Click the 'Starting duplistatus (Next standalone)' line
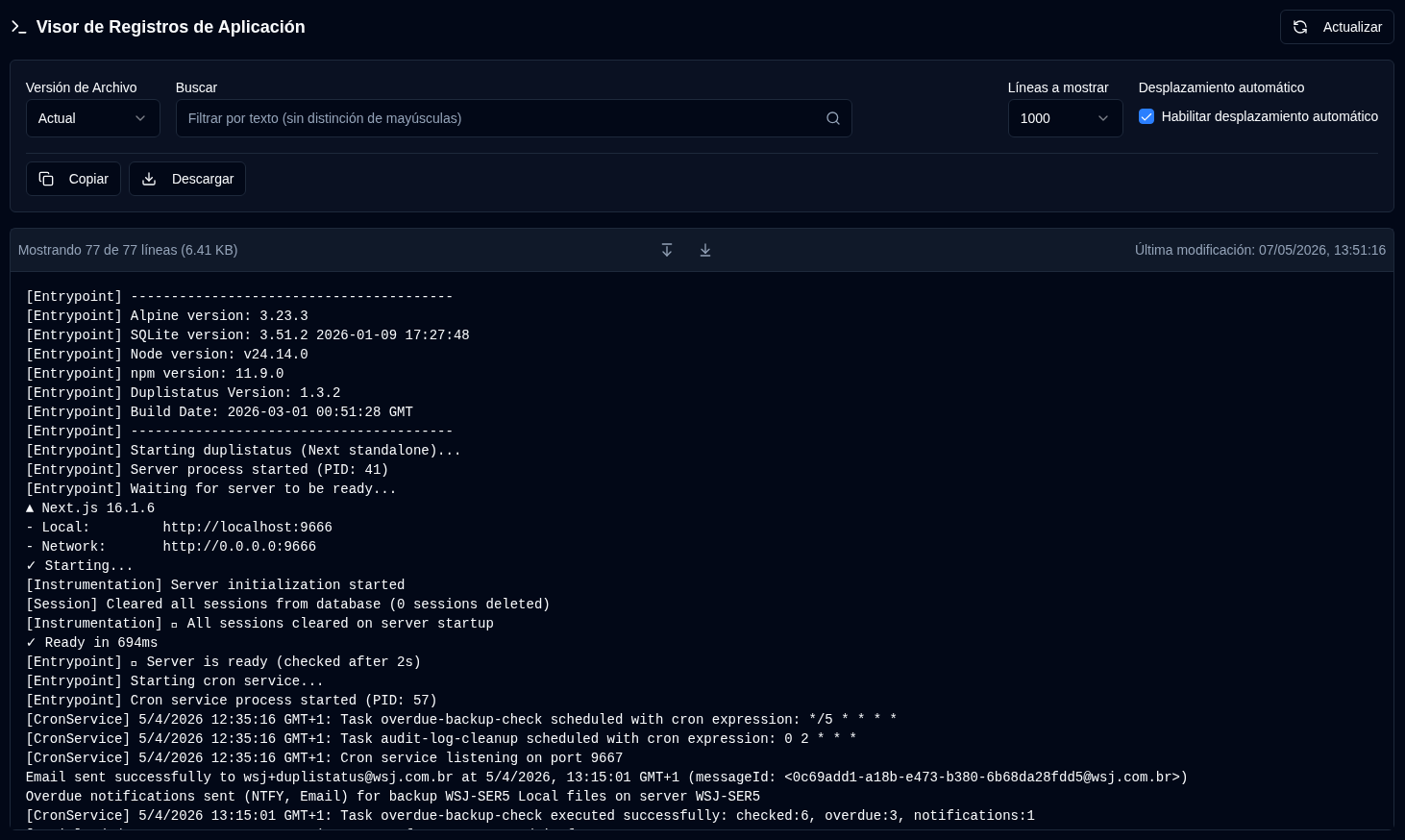 coord(244,450)
